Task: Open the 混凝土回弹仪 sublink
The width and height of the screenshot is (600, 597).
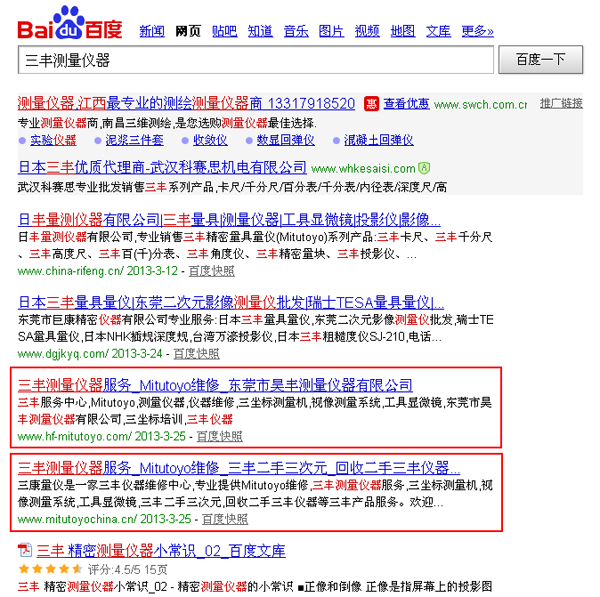Action: pos(378,140)
